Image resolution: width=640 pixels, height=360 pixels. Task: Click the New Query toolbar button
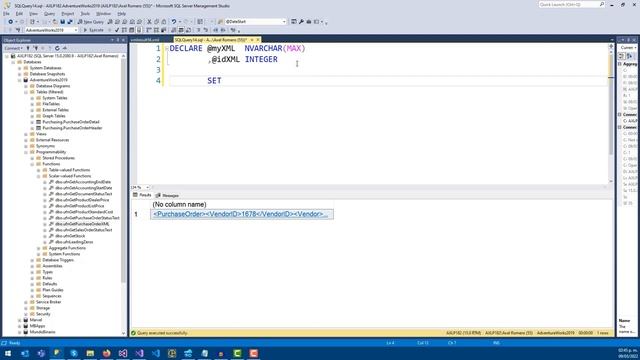coord(91,22)
